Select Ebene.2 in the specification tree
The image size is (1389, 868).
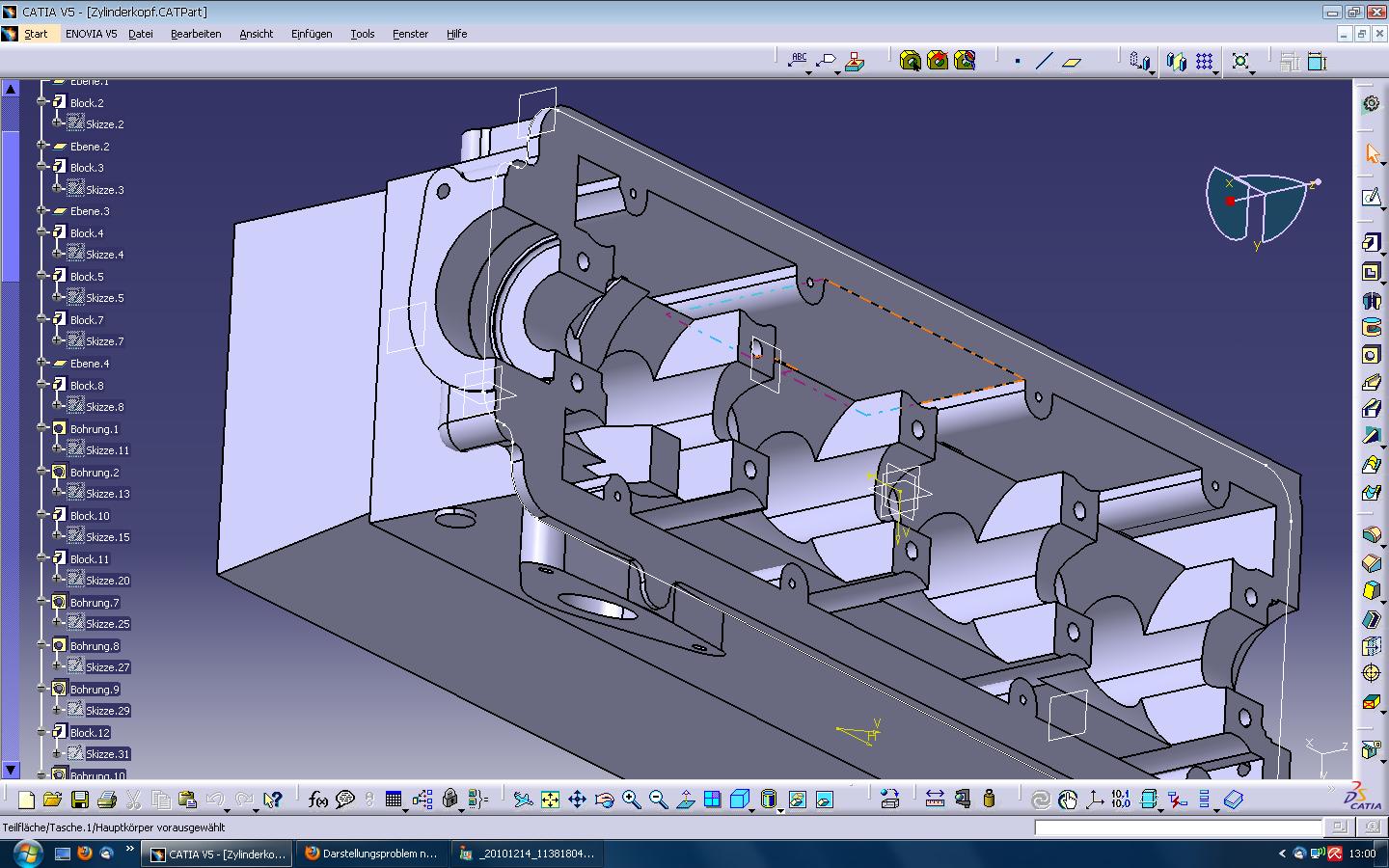pyautogui.click(x=90, y=147)
